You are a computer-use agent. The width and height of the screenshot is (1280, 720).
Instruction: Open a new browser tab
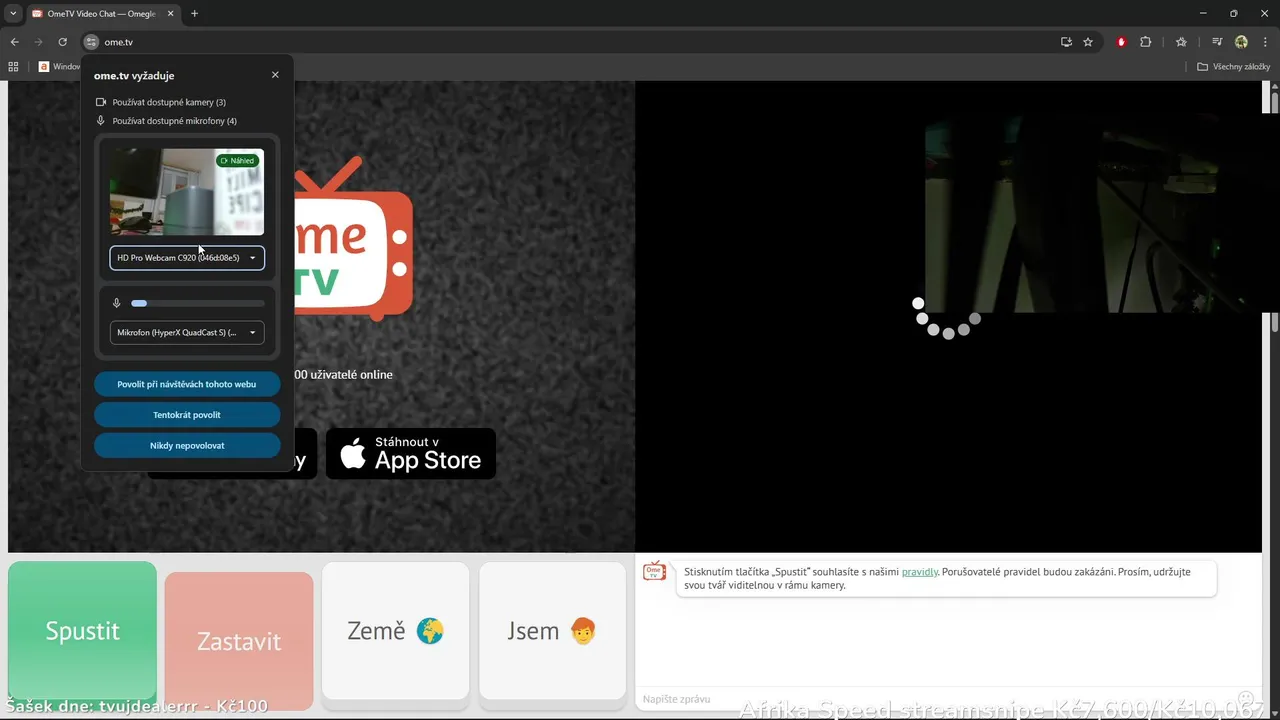(x=194, y=14)
